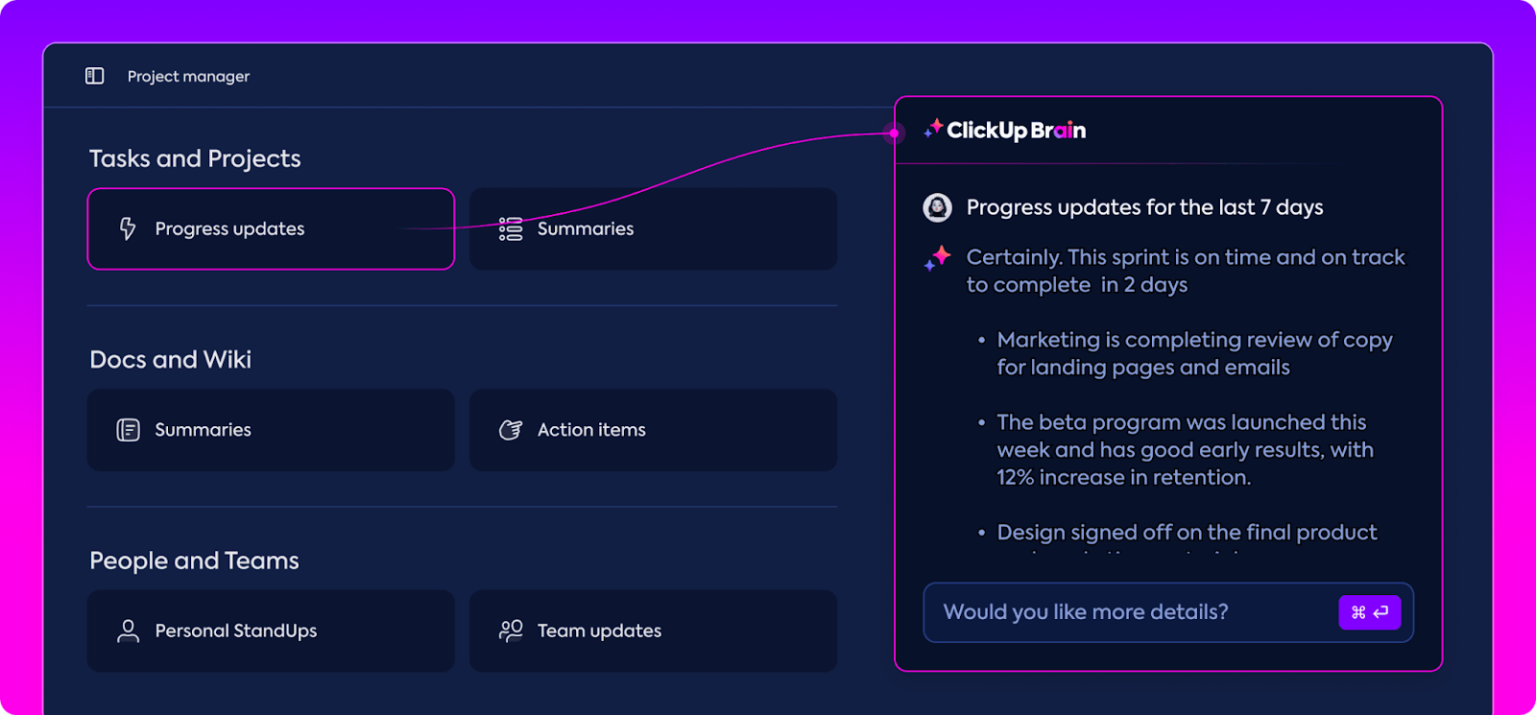
Task: Click the Action items hand icon
Action: tap(511, 430)
